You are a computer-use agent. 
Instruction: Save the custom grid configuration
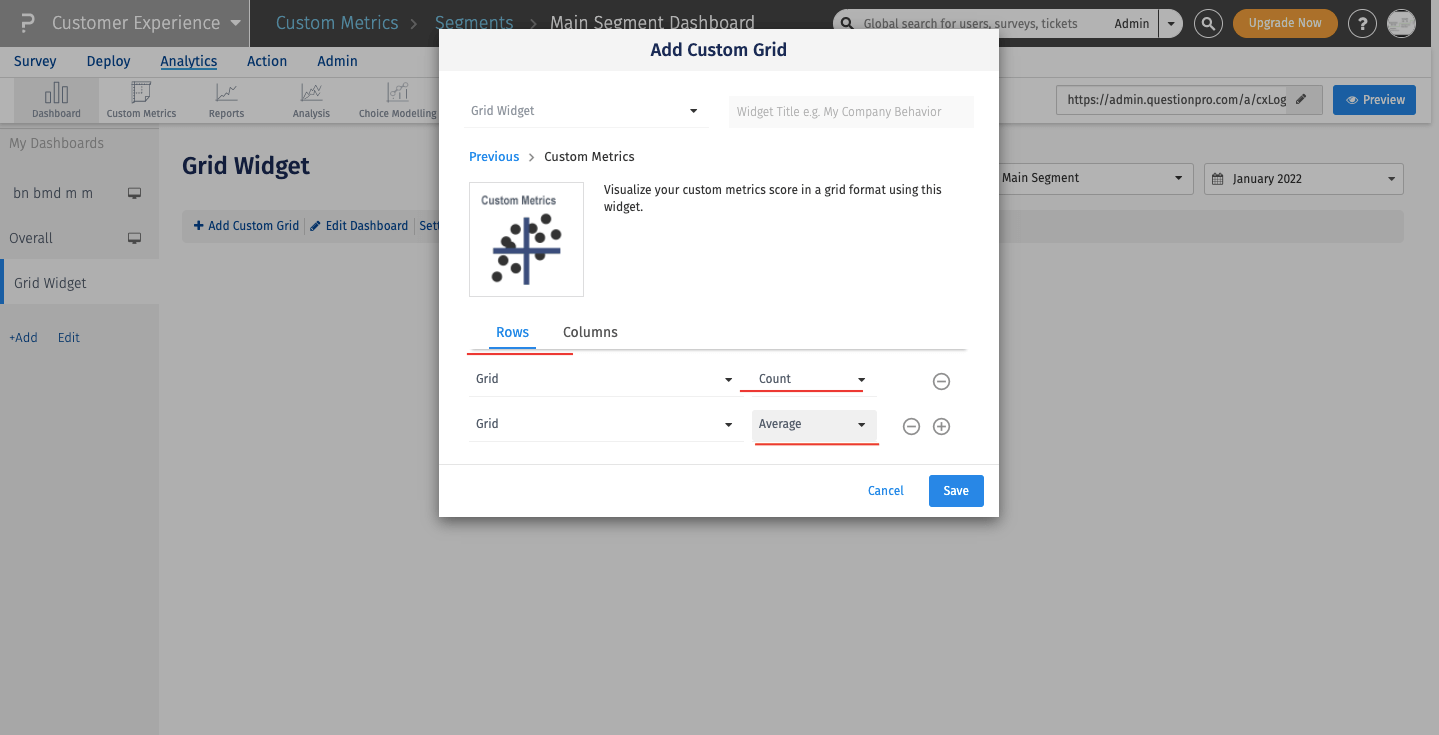click(x=954, y=490)
